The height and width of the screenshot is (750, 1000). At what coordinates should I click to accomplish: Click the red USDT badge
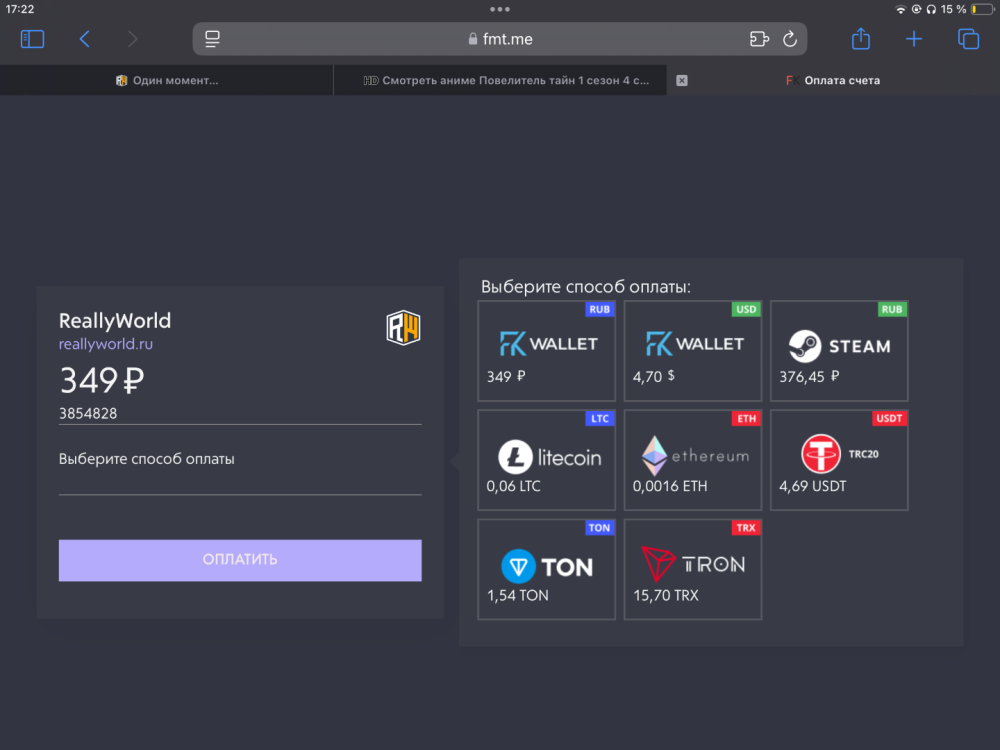point(889,418)
